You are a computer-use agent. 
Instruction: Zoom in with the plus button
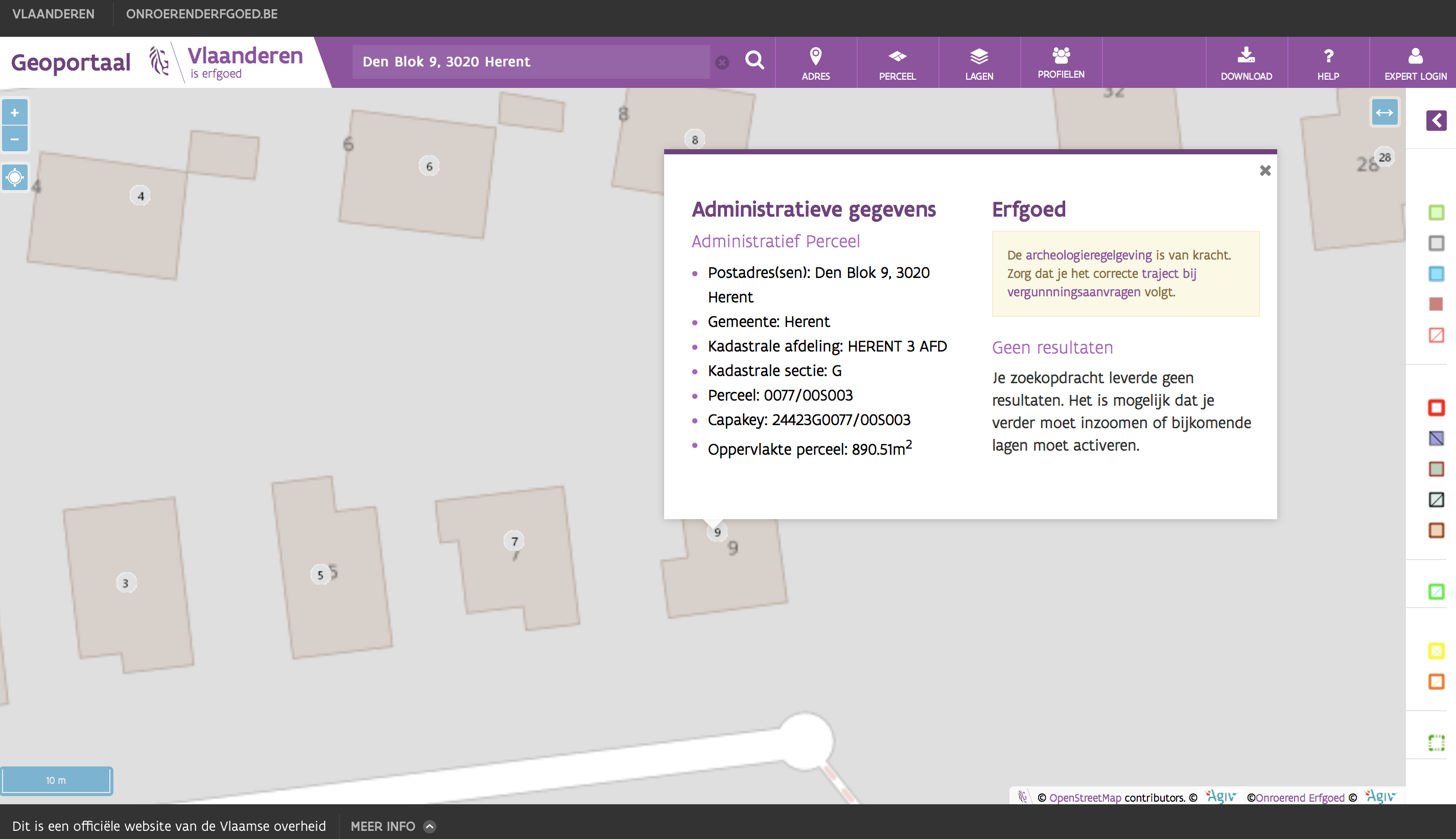pos(15,112)
